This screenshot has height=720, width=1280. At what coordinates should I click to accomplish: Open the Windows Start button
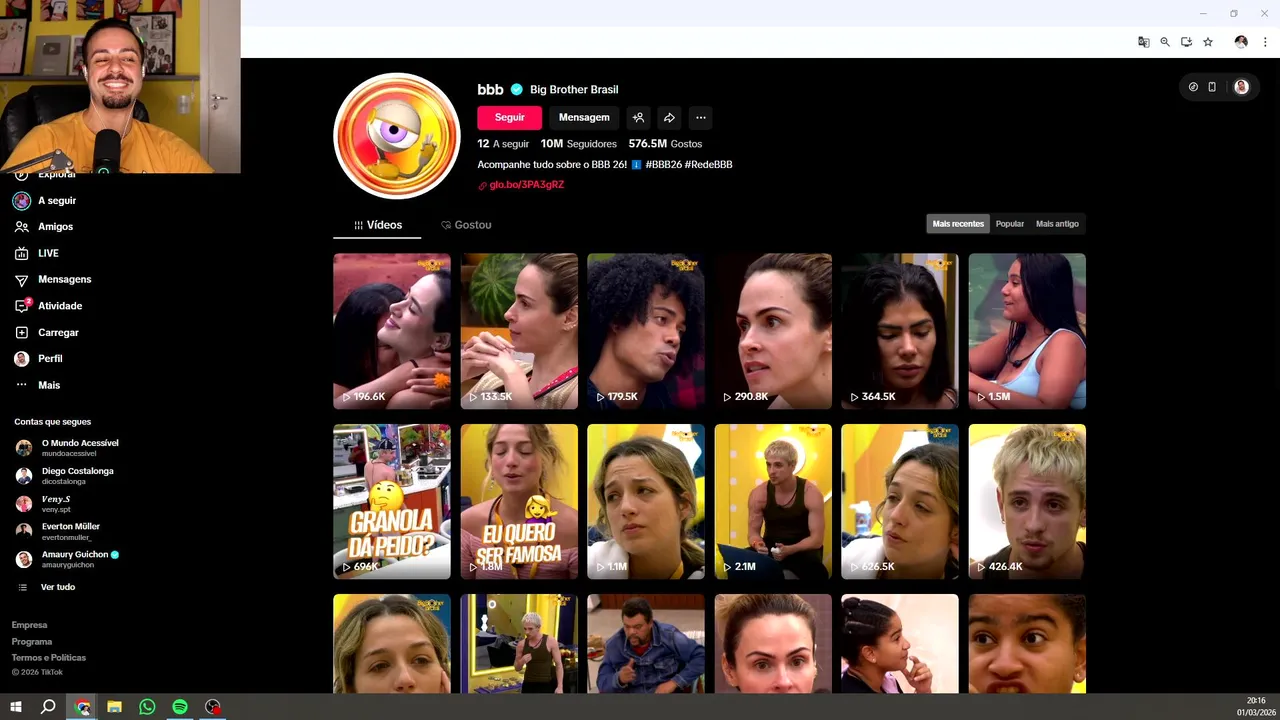[x=16, y=707]
